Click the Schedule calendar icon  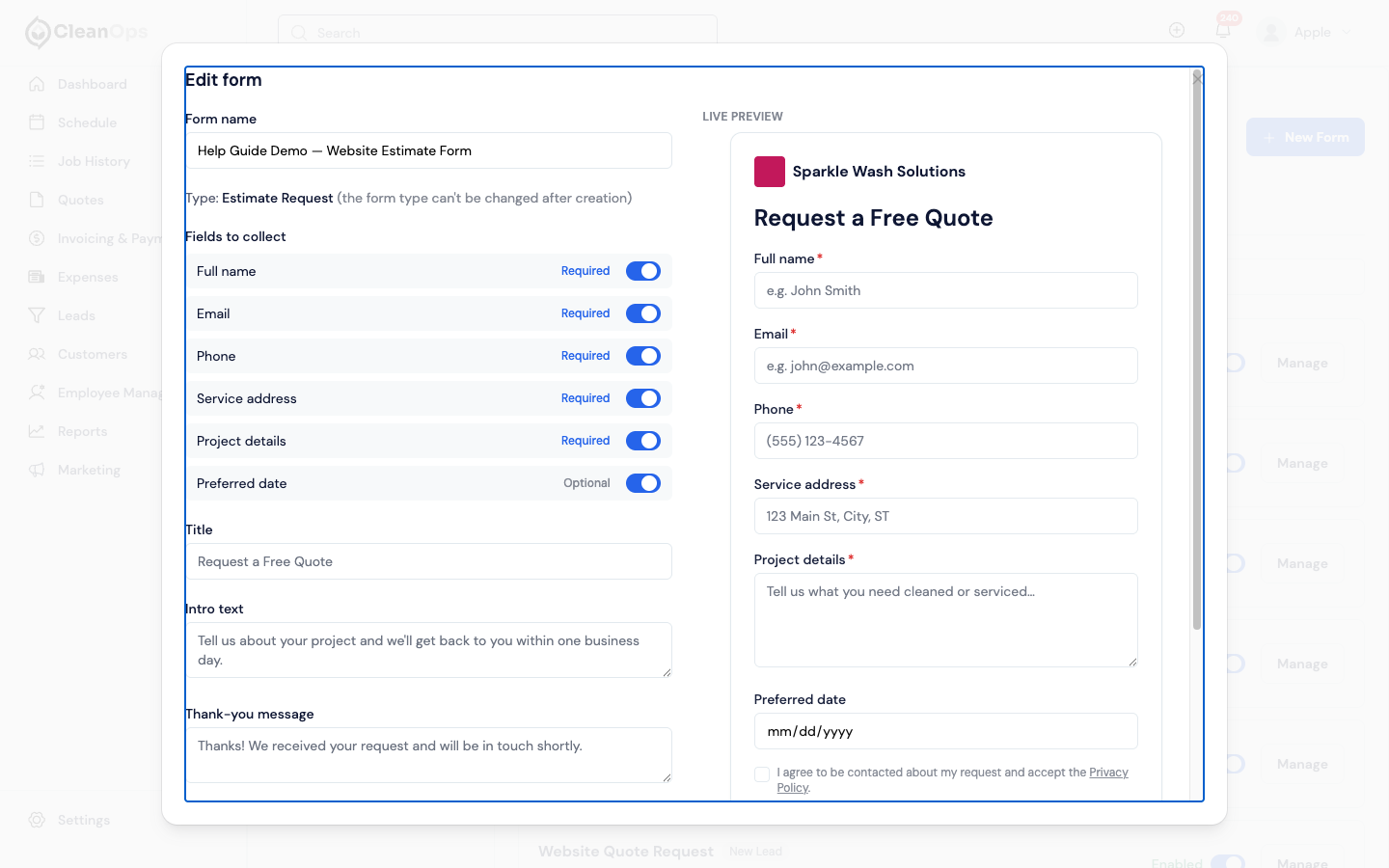click(37, 122)
